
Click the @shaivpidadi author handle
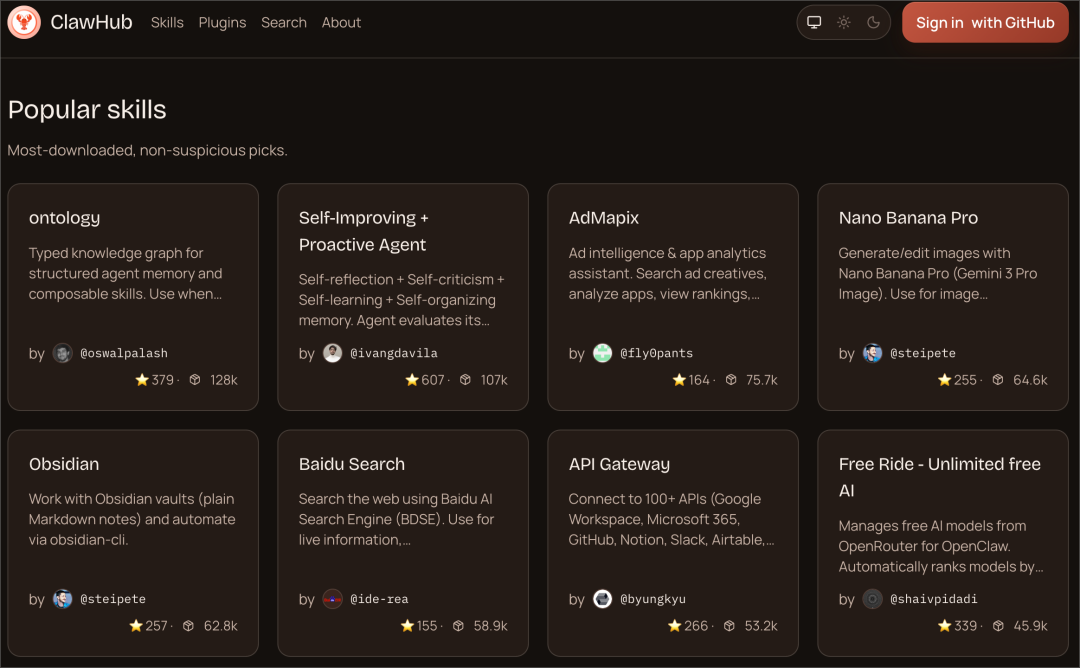933,599
